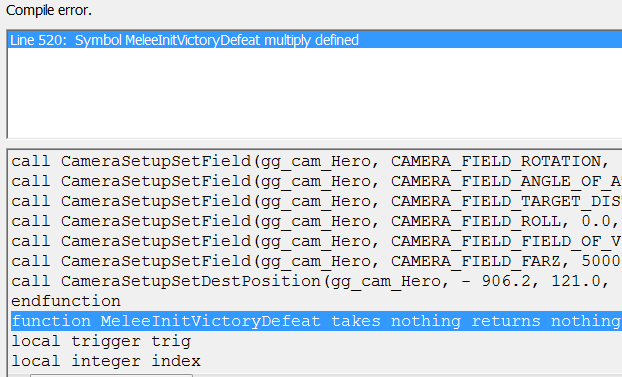Place cursor on the 906.2 value
This screenshot has height=377, width=622.
pos(506,281)
